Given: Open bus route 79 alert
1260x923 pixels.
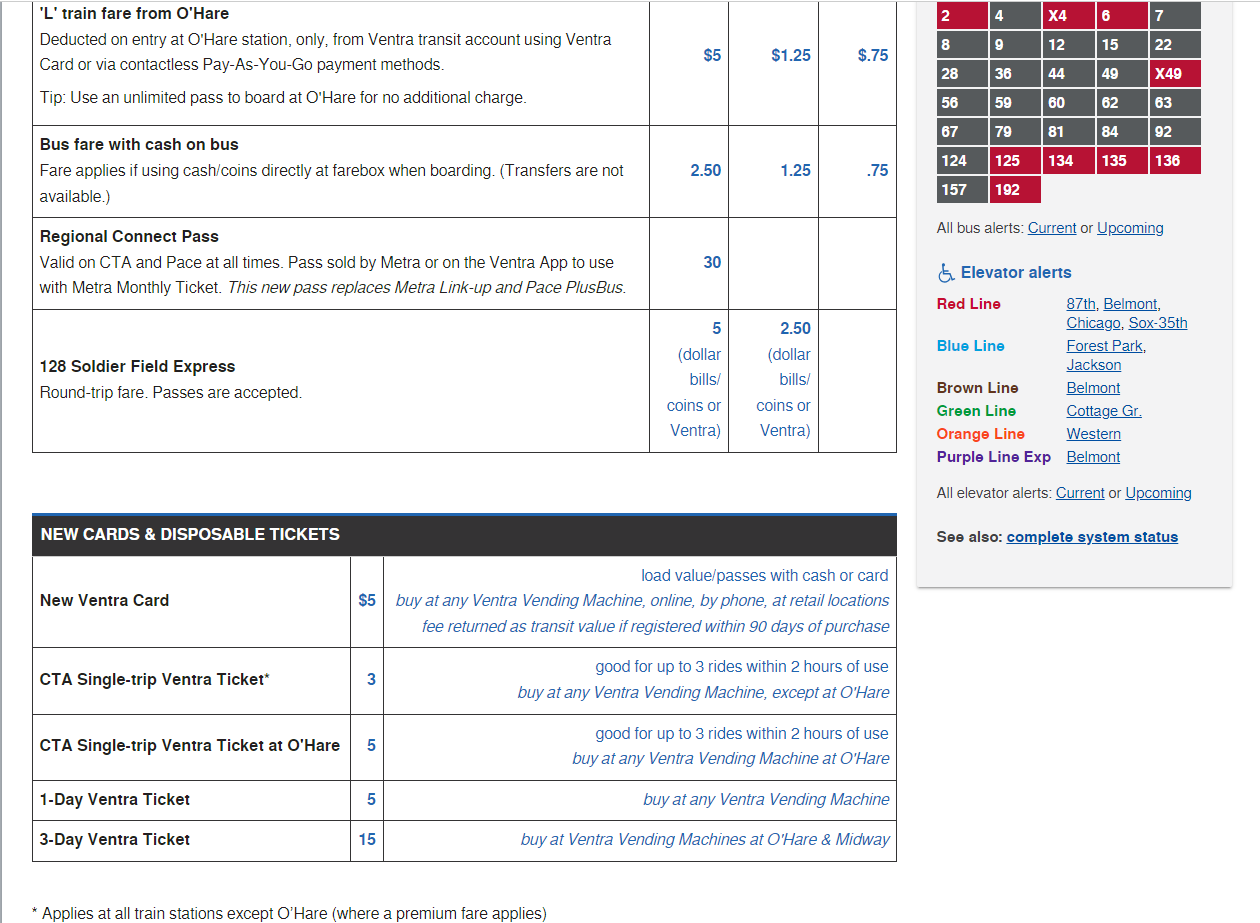Looking at the screenshot, I should pyautogui.click(x=1015, y=132).
